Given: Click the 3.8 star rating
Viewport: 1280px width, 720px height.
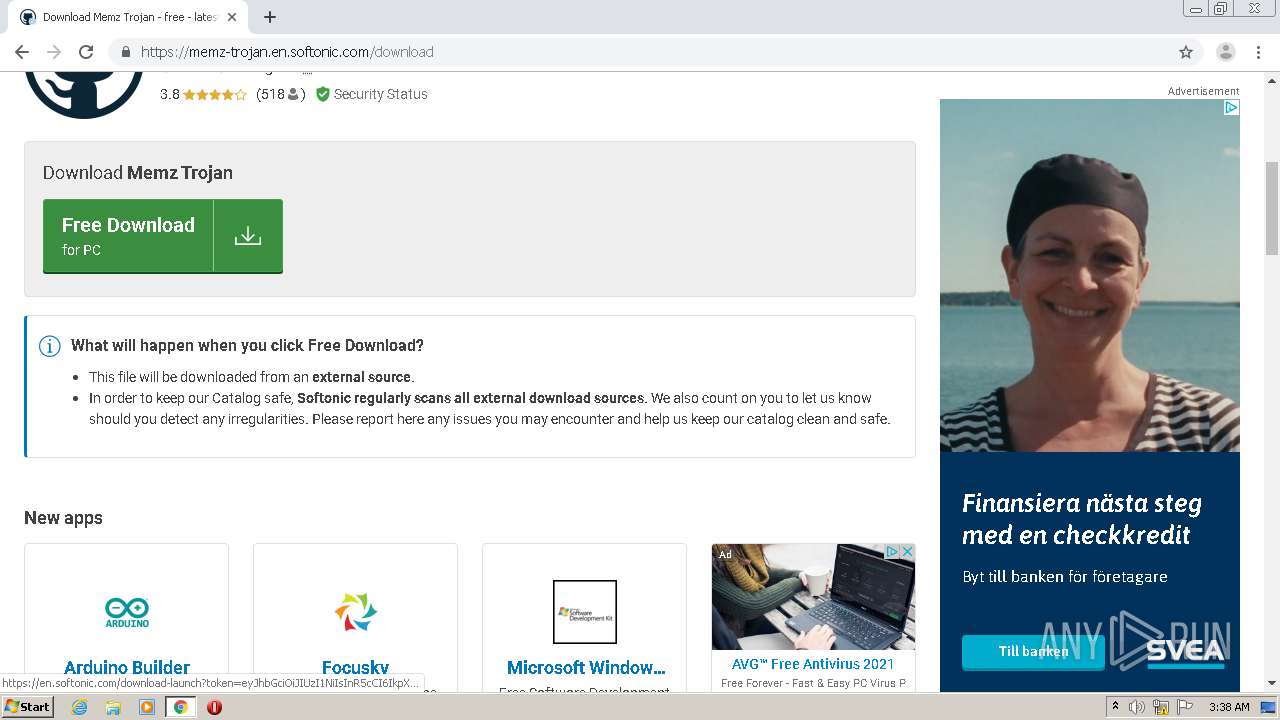Looking at the screenshot, I should click(x=203, y=94).
